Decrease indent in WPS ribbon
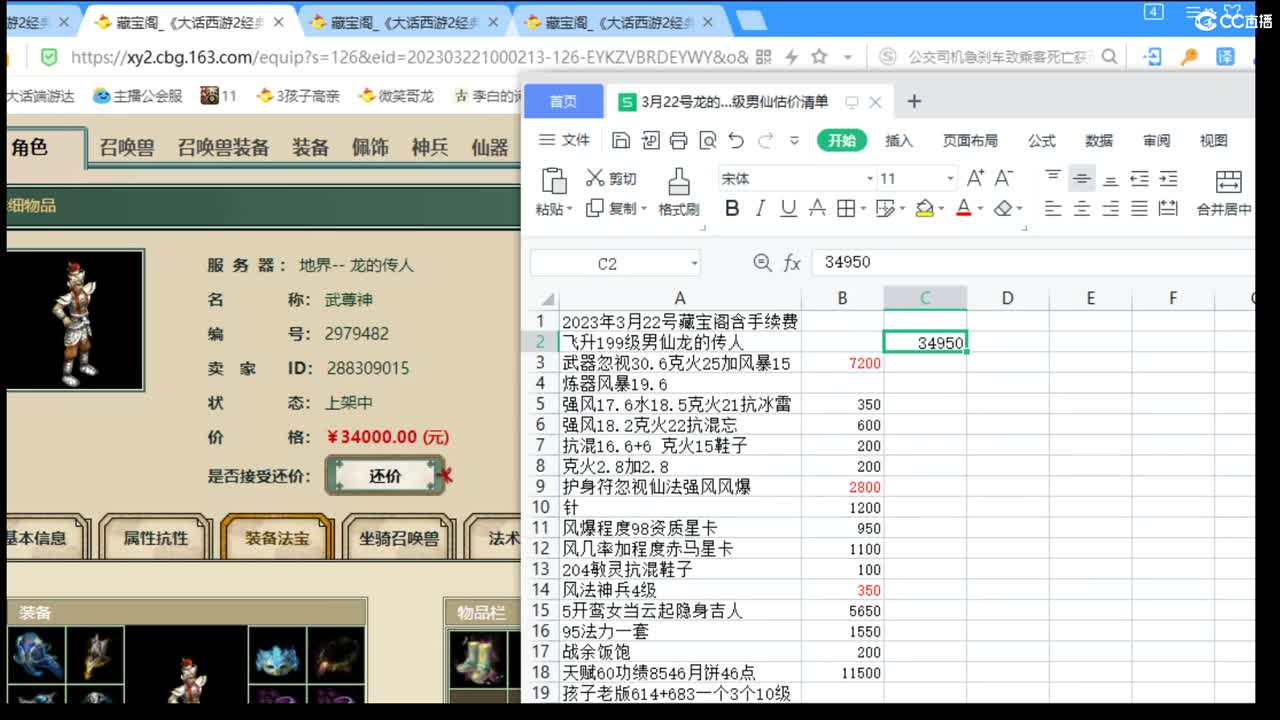 (x=1139, y=178)
